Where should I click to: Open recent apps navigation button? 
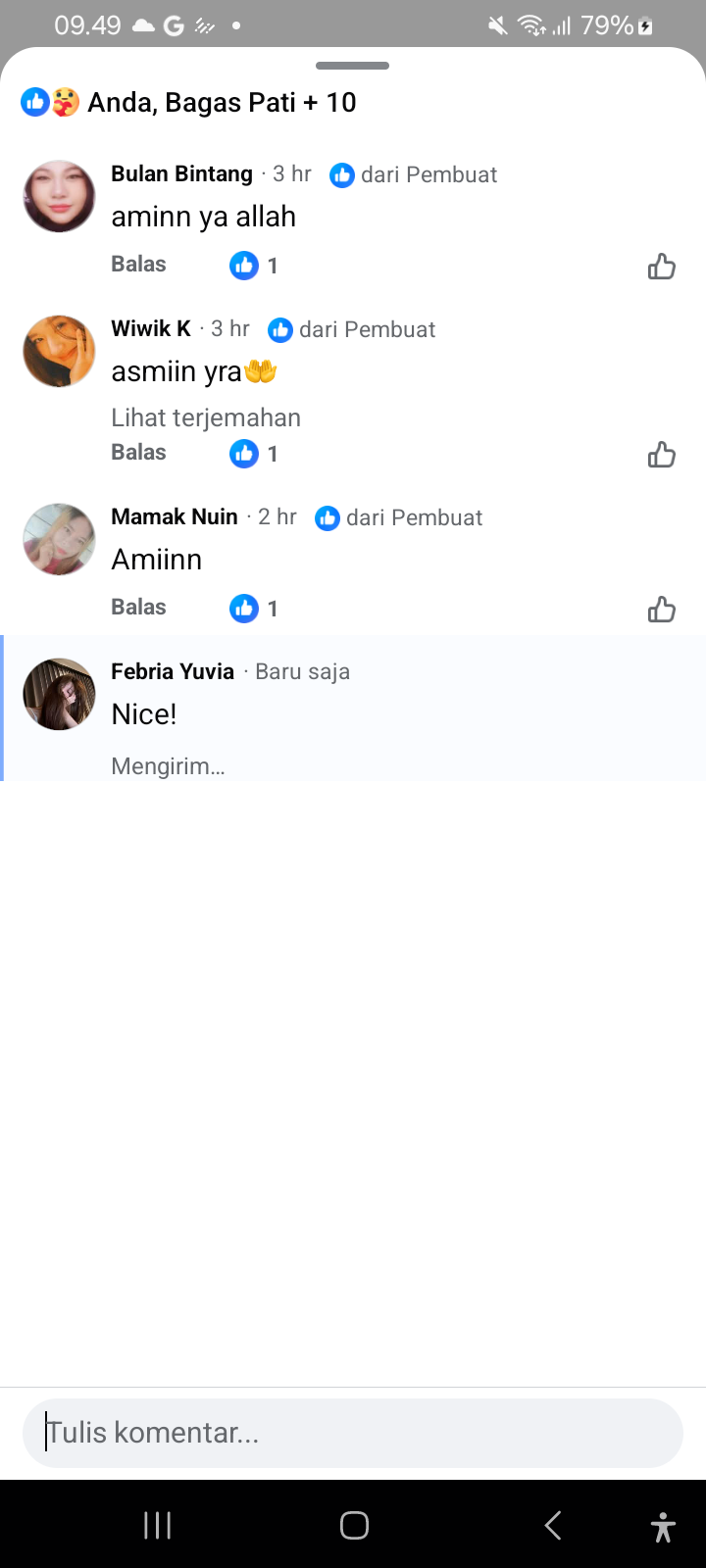point(157,1525)
